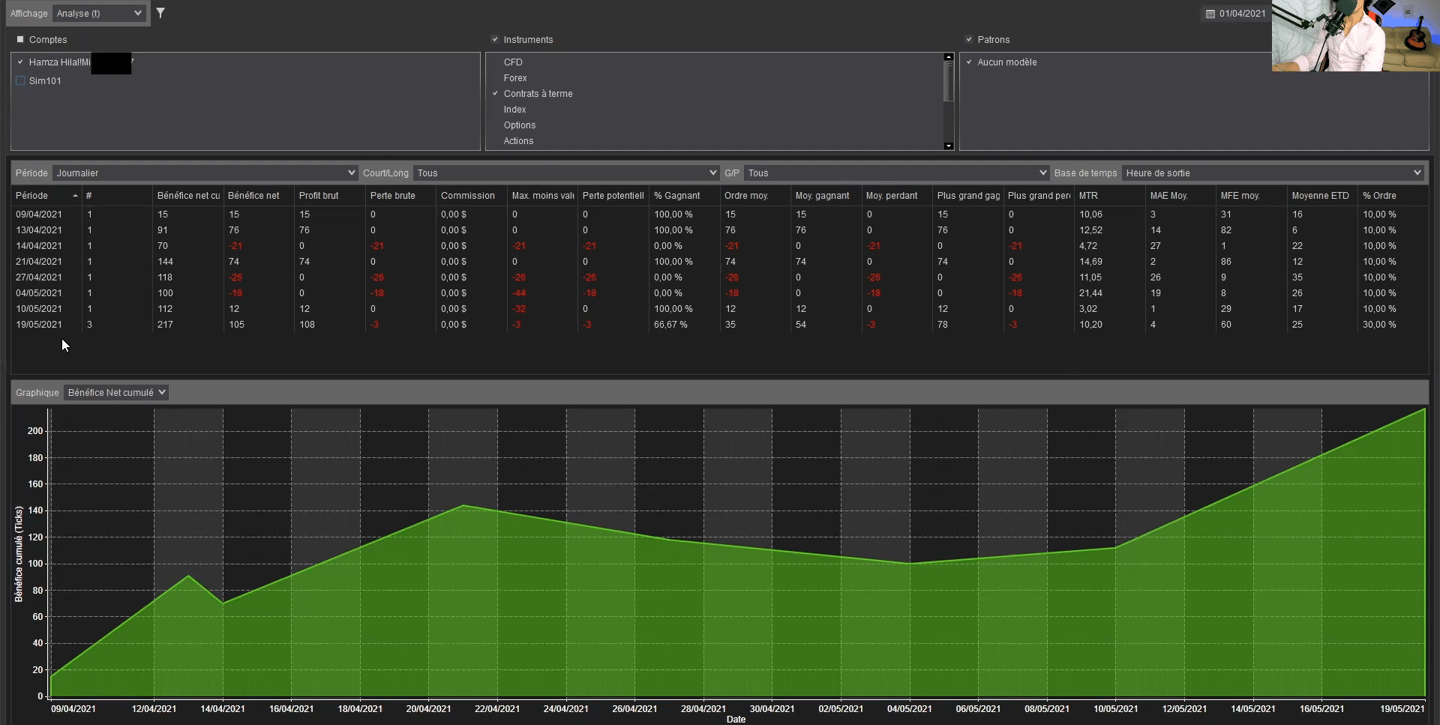Screen dimensions: 1440x725
Task: Click the MTR column header
Action: 1088,196
